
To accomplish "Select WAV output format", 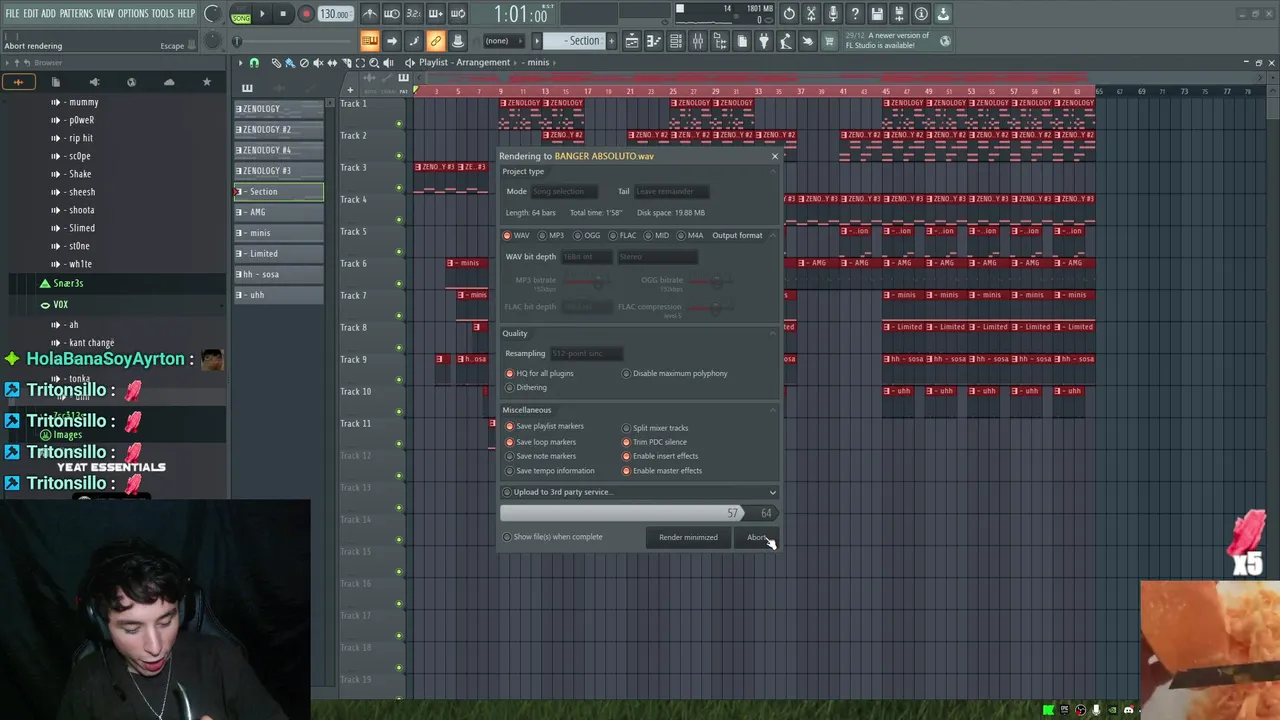I will (x=517, y=235).
